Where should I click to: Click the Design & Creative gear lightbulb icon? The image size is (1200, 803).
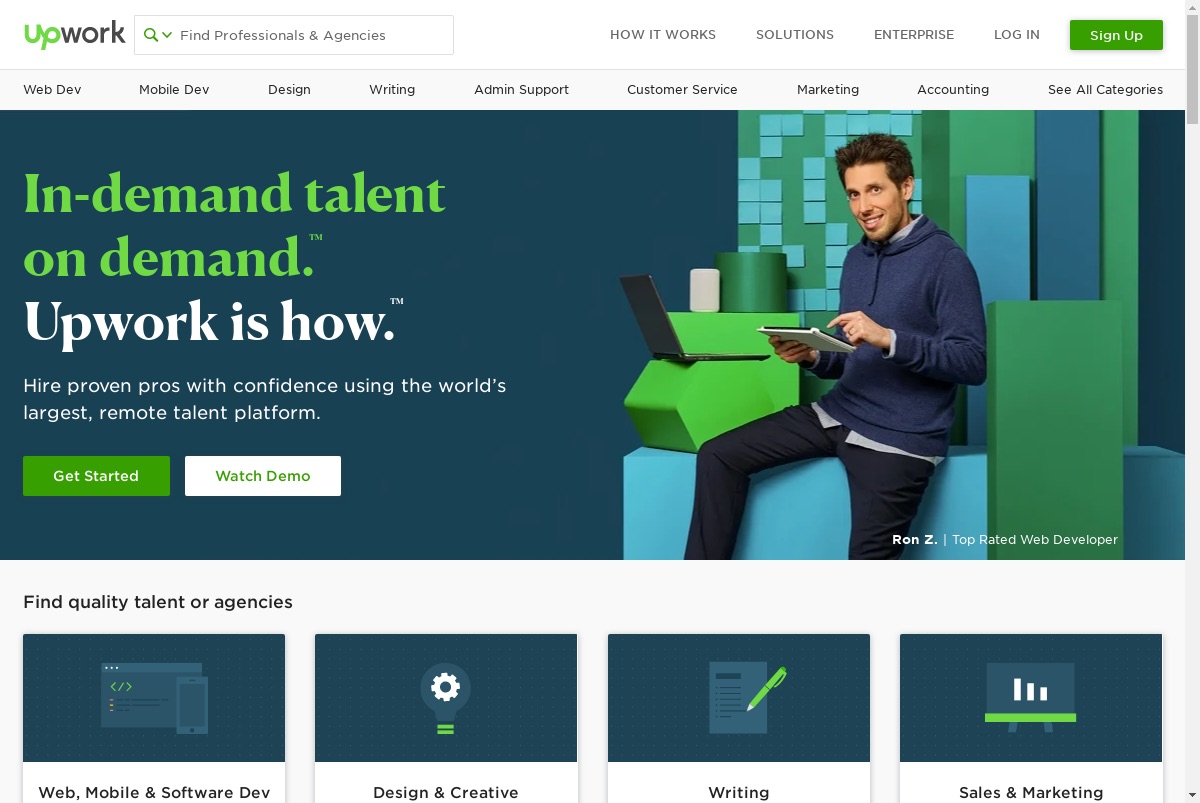(x=446, y=698)
